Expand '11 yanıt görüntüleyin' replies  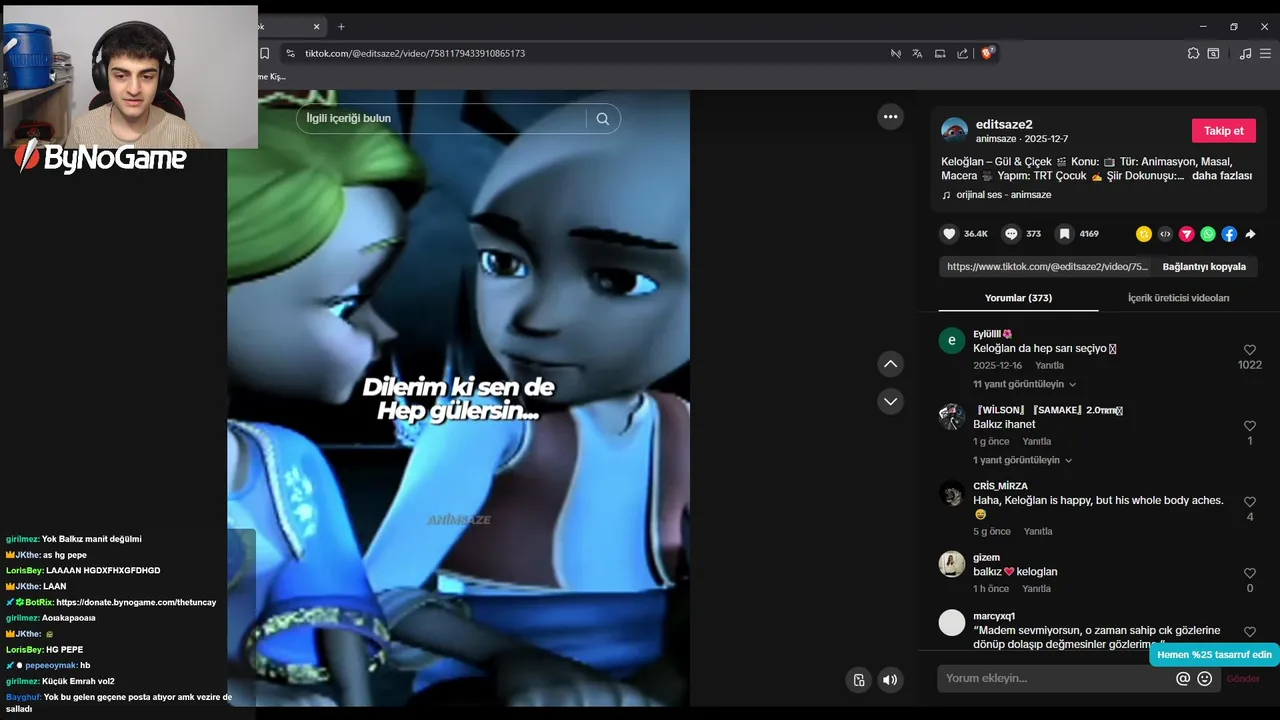pyautogui.click(x=1024, y=384)
